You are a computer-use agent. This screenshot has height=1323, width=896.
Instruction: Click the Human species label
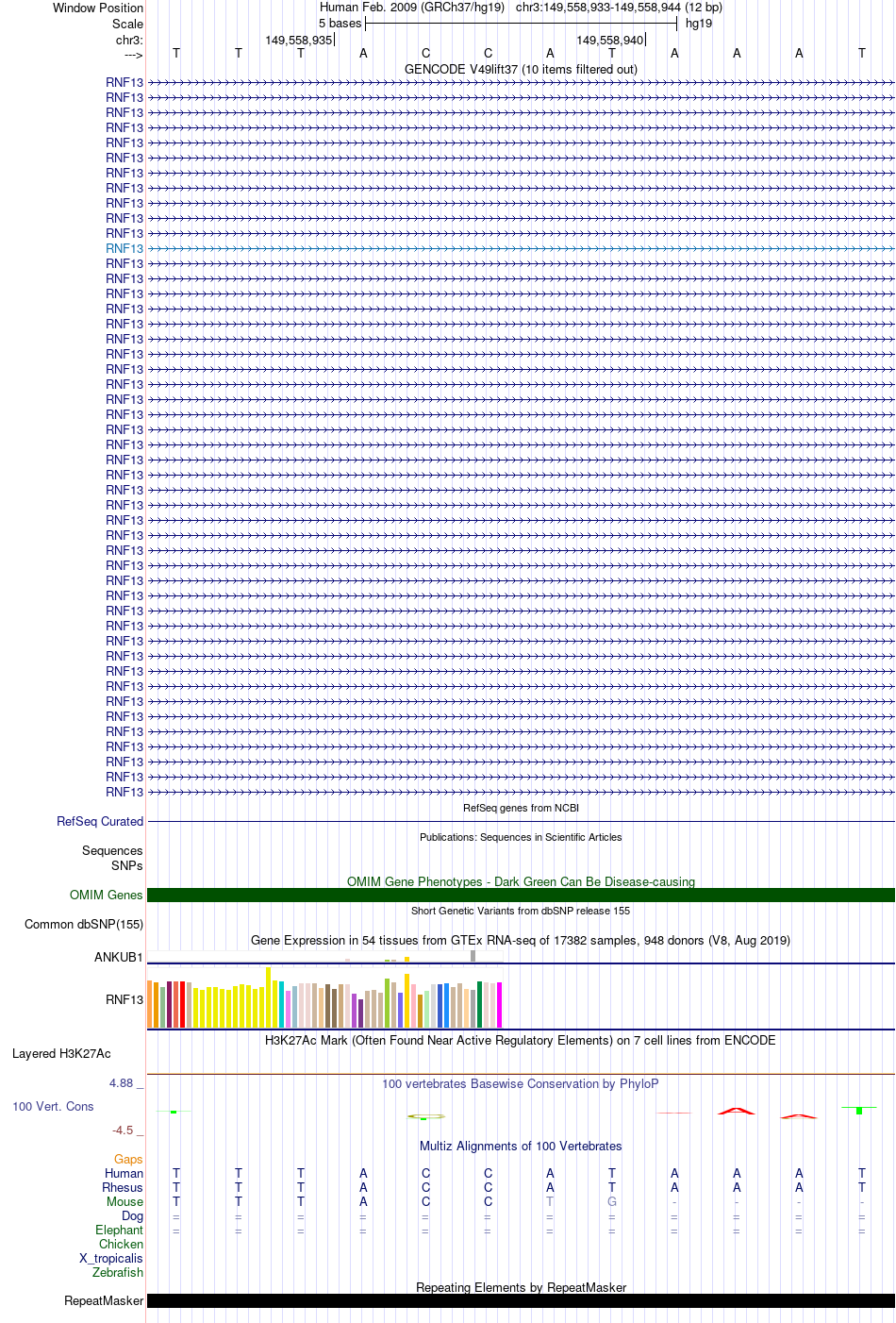pos(124,1174)
